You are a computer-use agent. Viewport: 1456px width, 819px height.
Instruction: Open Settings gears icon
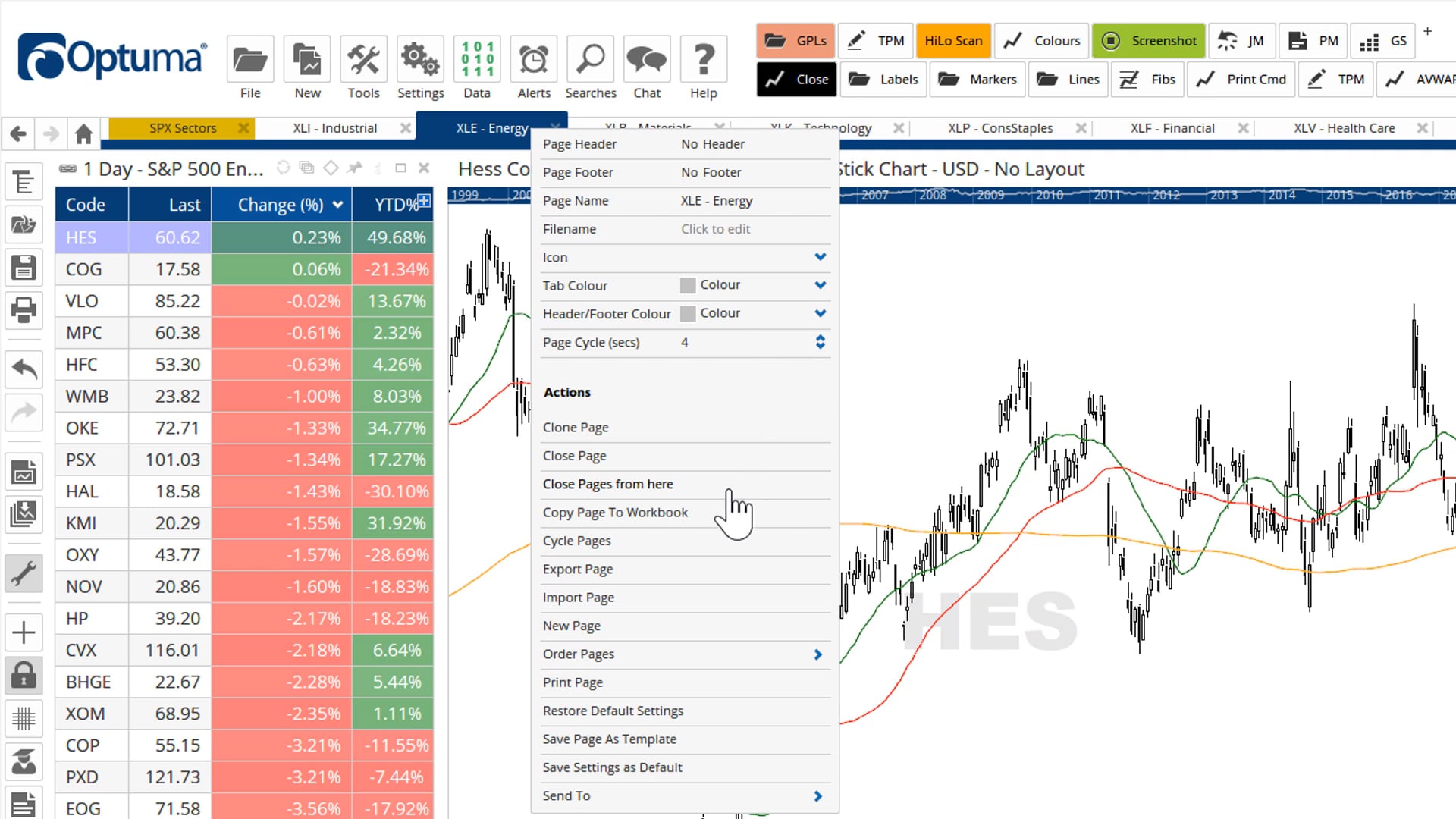(x=420, y=60)
